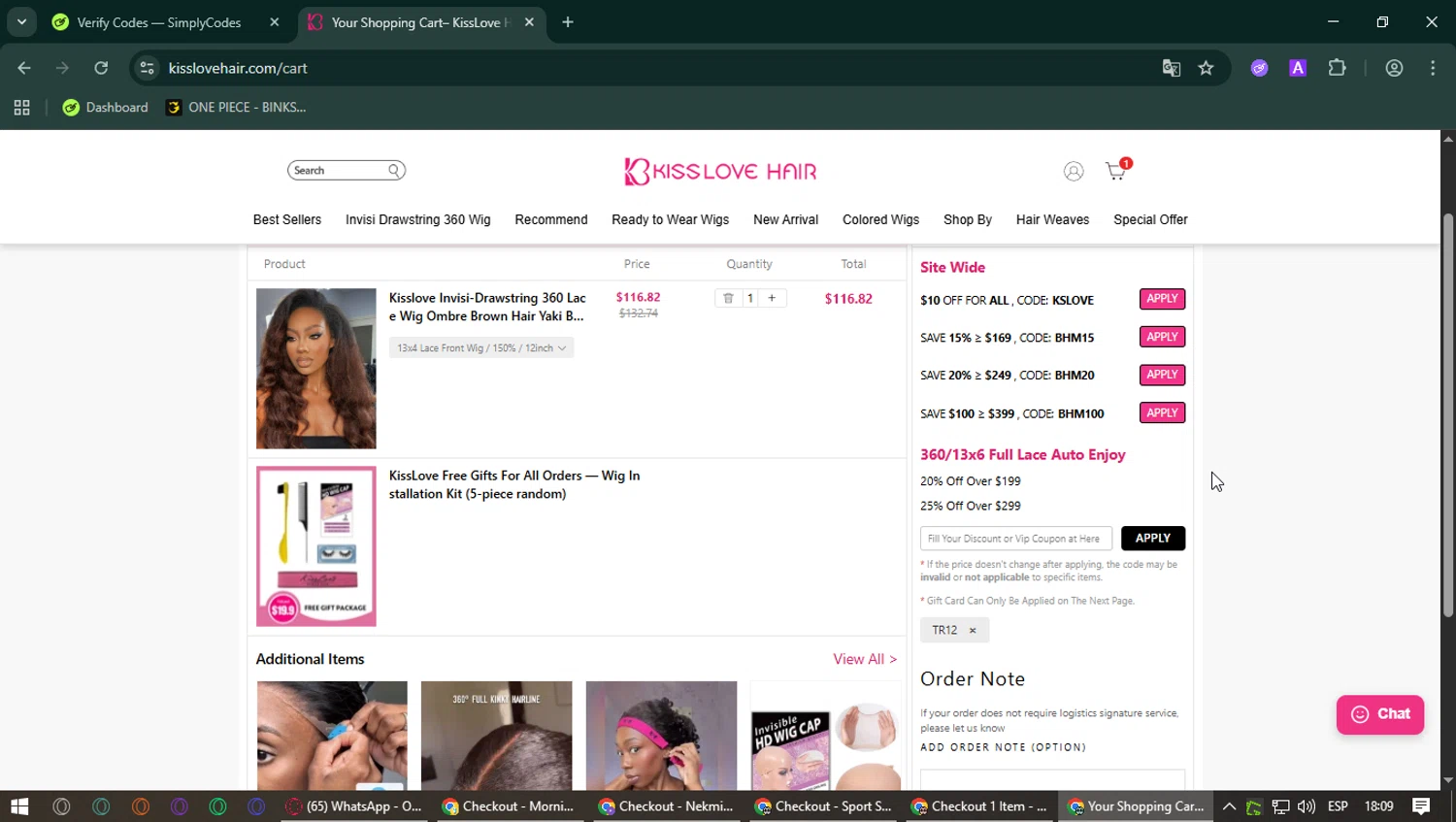Open a new browser tab
Viewport: 1456px width, 822px height.
(568, 22)
